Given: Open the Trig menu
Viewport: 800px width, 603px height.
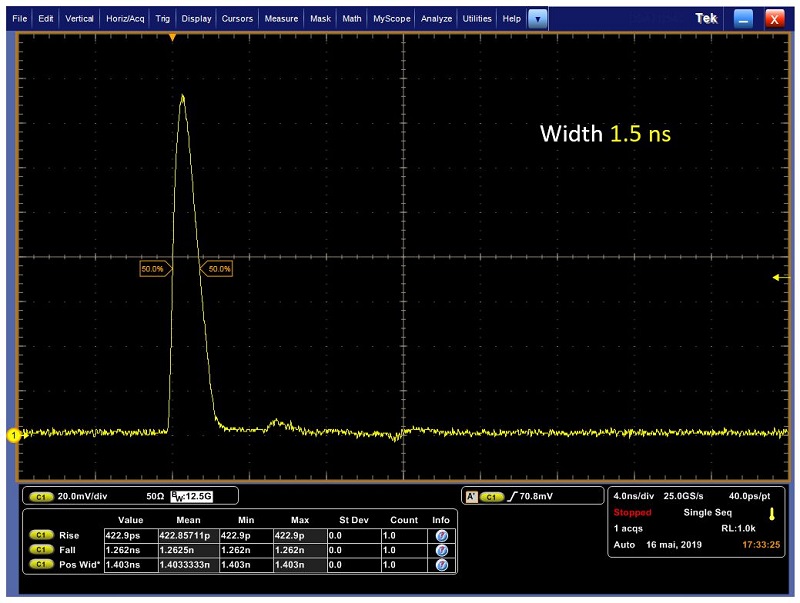Looking at the screenshot, I should tap(163, 18).
